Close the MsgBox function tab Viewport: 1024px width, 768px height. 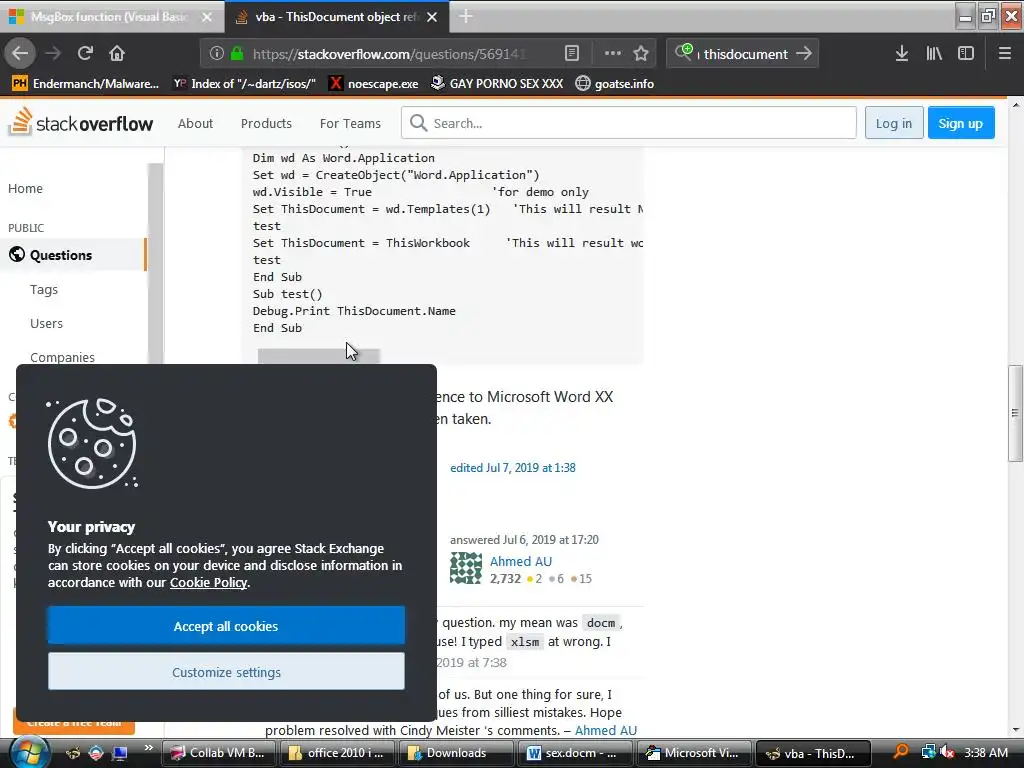pos(207,17)
